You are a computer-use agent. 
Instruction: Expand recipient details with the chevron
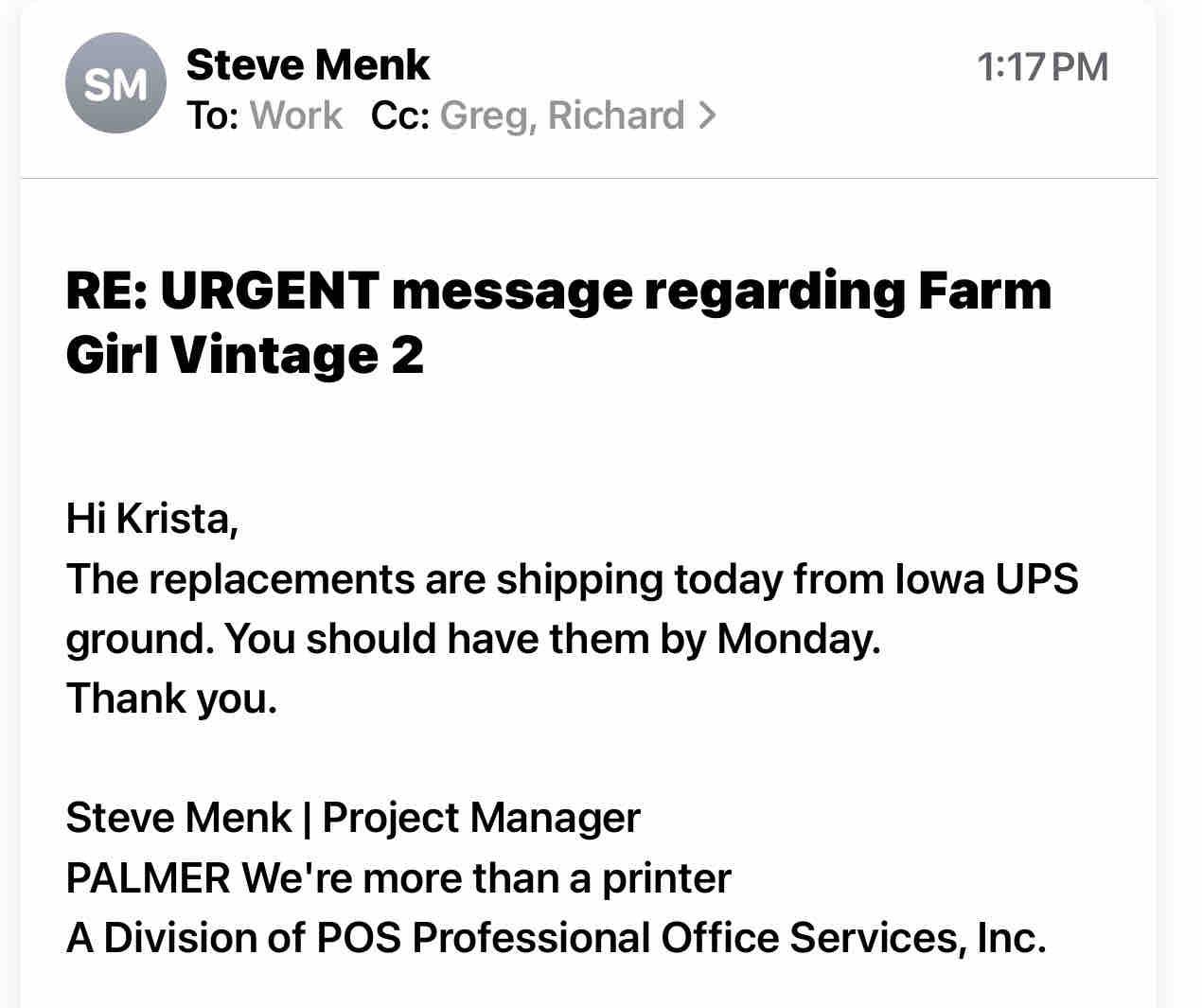click(707, 115)
